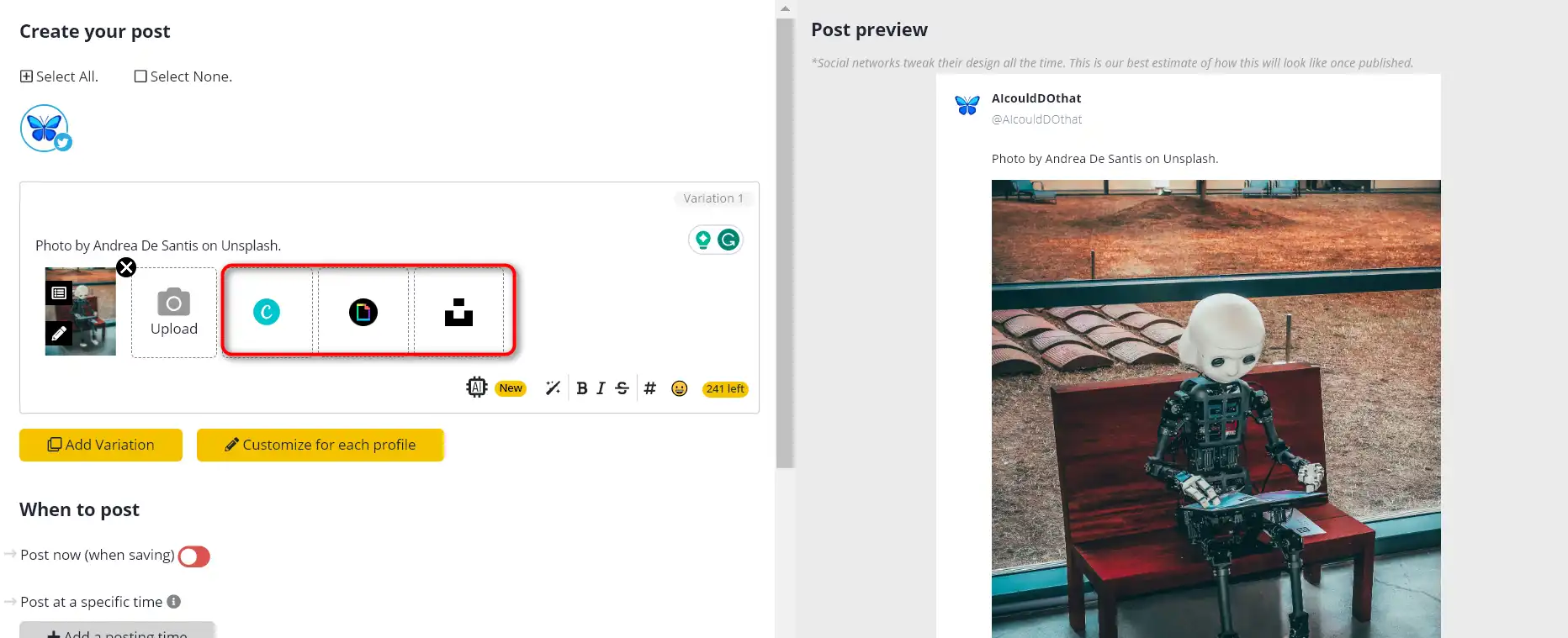Click the AIcouldDOthat name in the preview
This screenshot has height=638, width=1568.
[x=1036, y=98]
